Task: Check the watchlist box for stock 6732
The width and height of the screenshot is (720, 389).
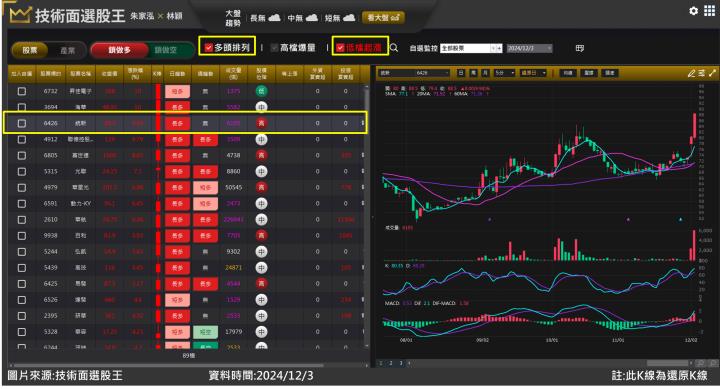Action: (x=22, y=91)
